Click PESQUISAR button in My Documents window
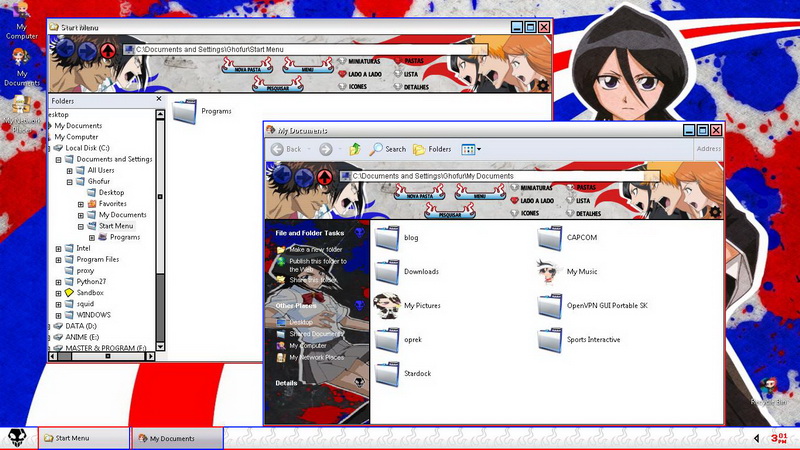 click(x=450, y=211)
